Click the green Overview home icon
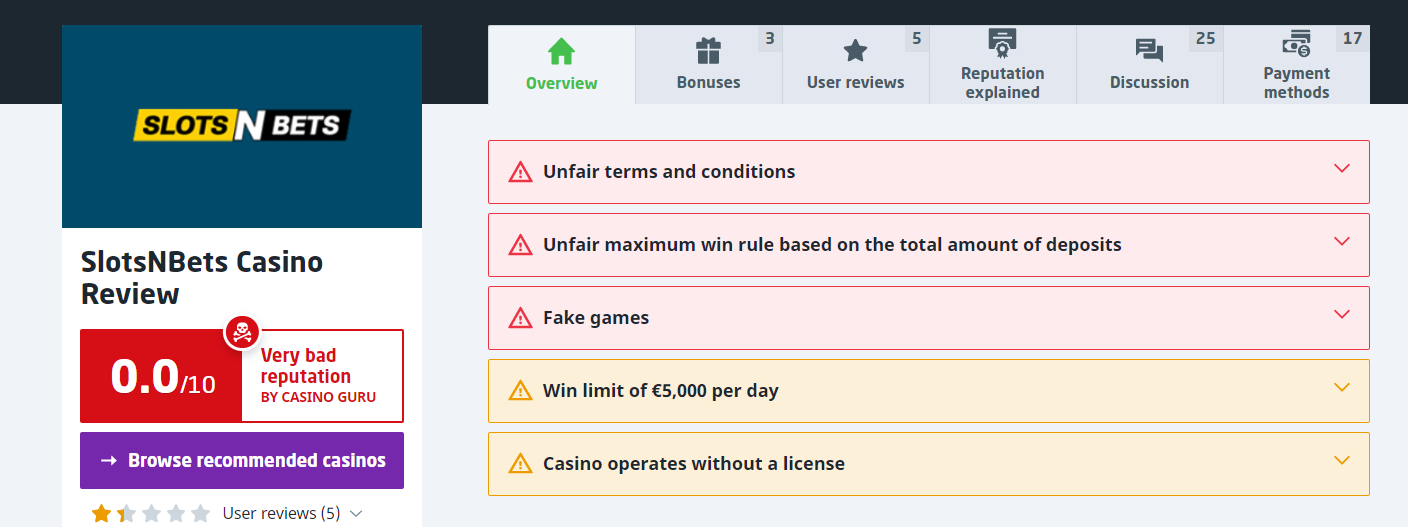This screenshot has height=527, width=1408. click(x=561, y=51)
